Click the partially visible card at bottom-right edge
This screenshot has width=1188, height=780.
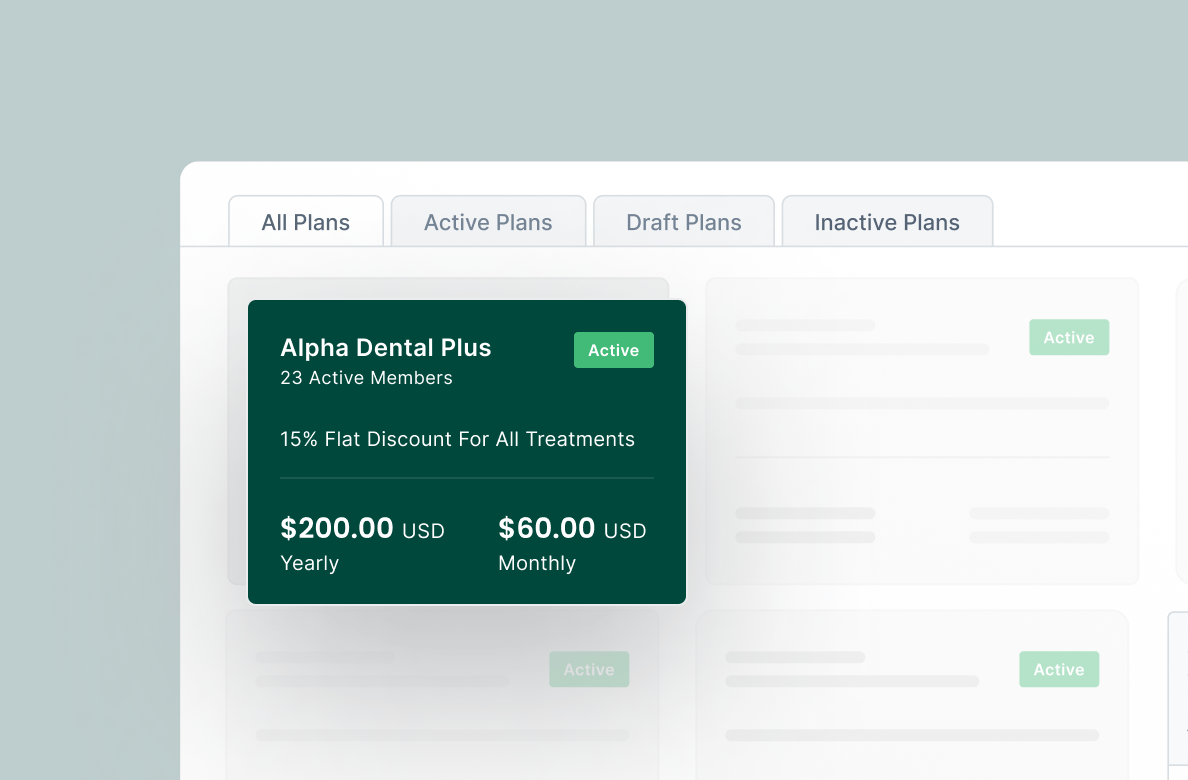[1178, 700]
